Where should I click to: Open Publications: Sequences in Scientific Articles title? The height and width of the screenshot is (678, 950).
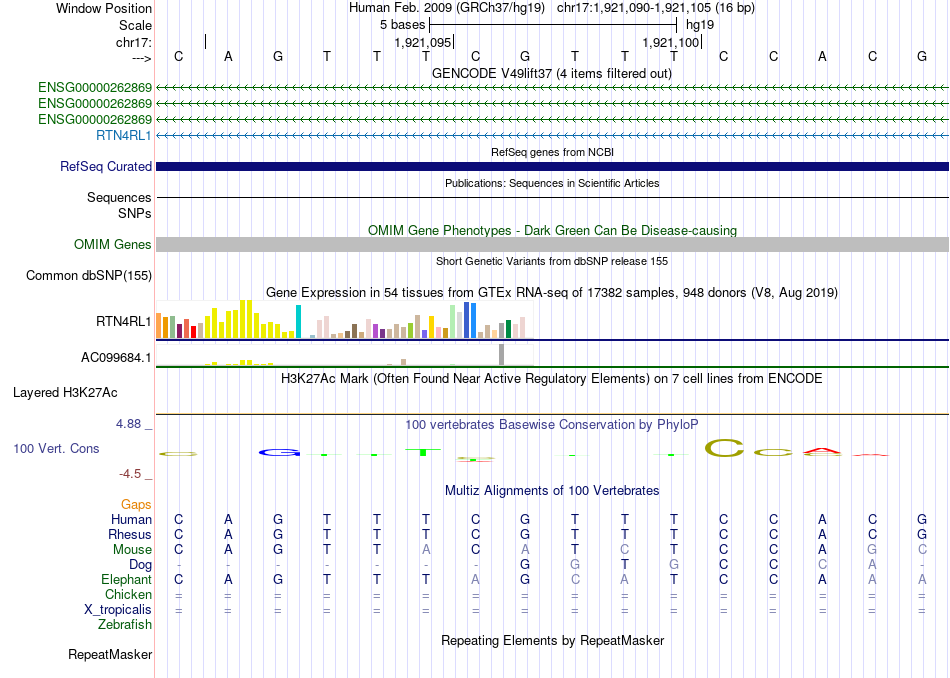click(x=552, y=183)
